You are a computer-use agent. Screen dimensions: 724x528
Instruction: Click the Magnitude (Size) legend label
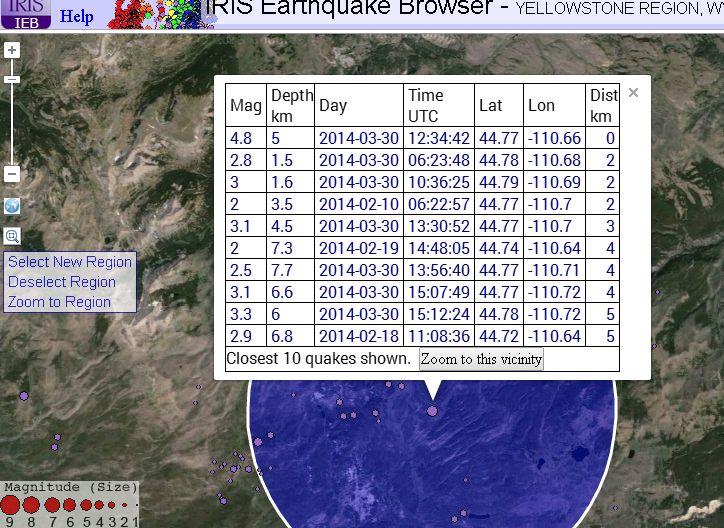coord(71,487)
